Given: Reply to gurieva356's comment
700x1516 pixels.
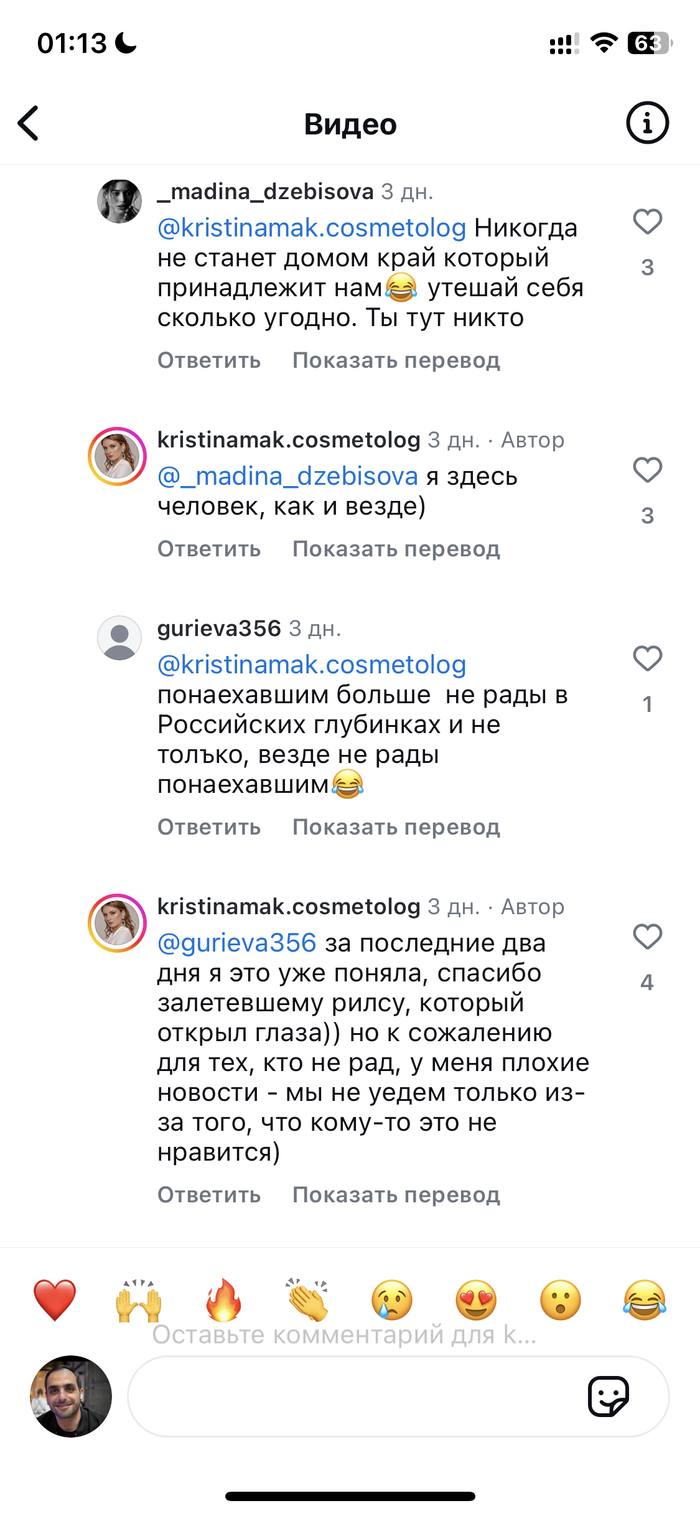Looking at the screenshot, I should (x=209, y=827).
